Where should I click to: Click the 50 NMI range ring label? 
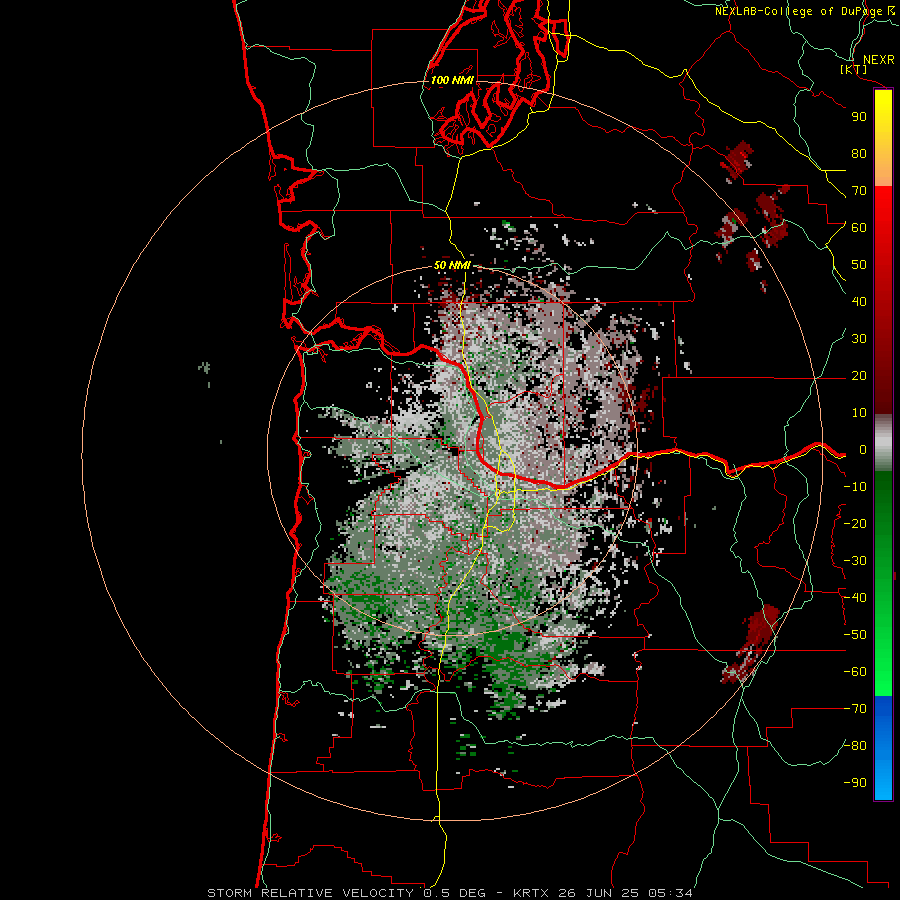point(452,265)
